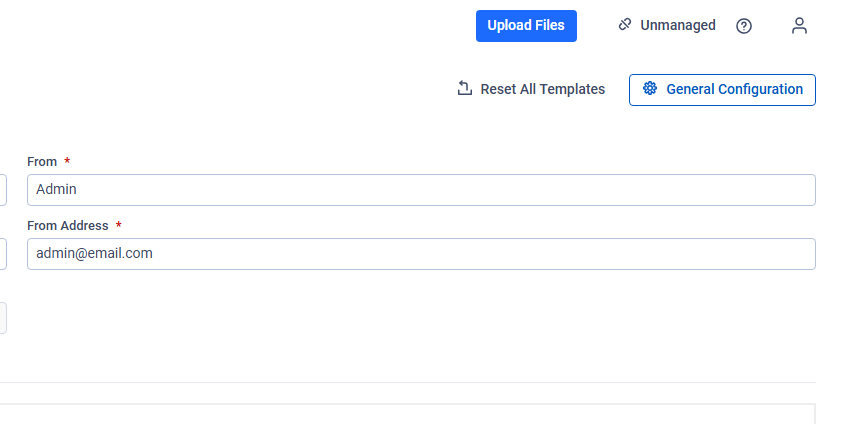
Task: Click the From Address field label
Action: coord(67,226)
